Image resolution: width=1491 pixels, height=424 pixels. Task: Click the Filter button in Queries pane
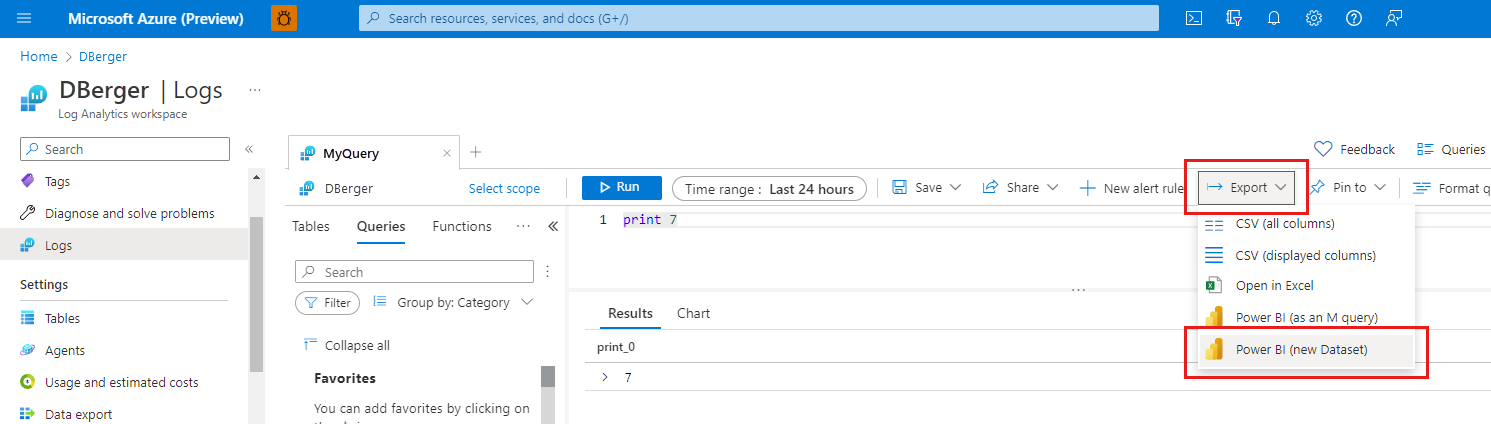coord(327,302)
